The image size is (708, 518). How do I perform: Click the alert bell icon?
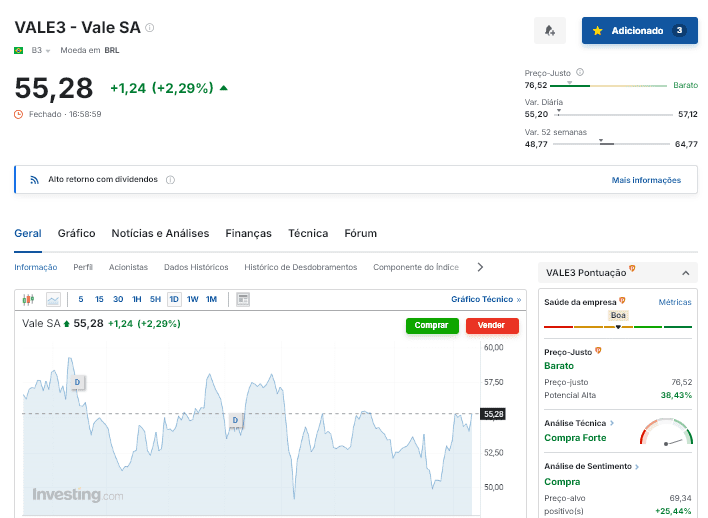click(x=550, y=31)
